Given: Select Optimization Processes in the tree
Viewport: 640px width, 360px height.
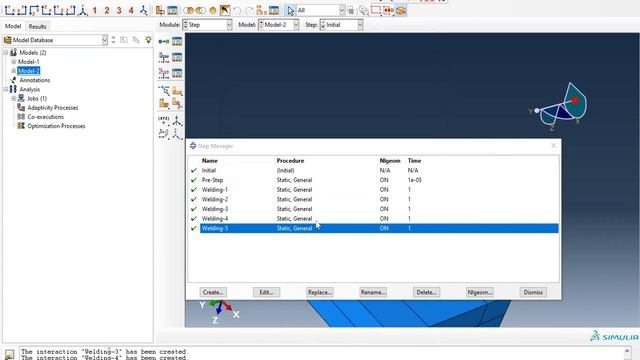Looking at the screenshot, I should (56, 126).
